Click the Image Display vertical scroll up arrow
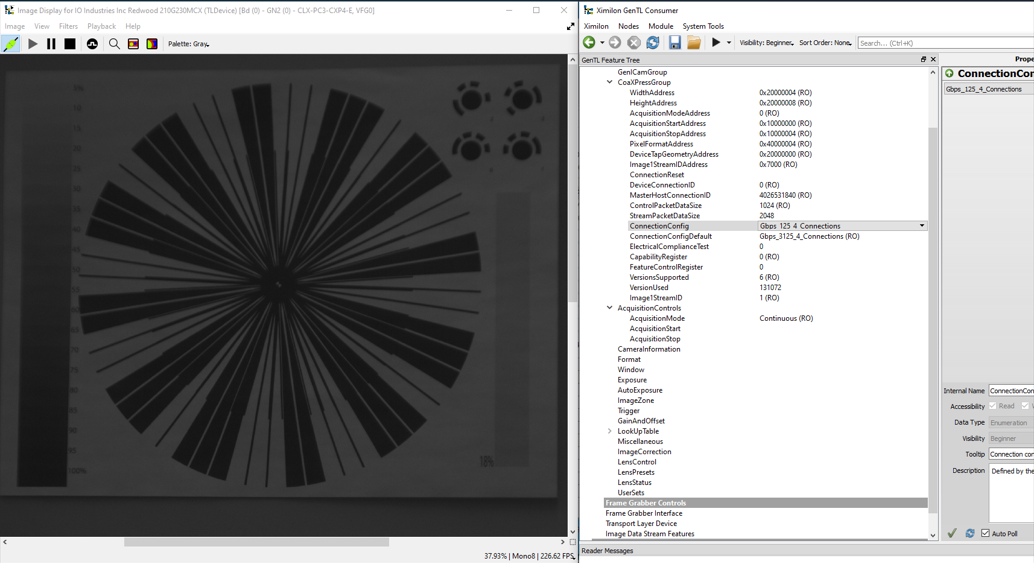Viewport: 1034px width, 563px height. [x=572, y=59]
